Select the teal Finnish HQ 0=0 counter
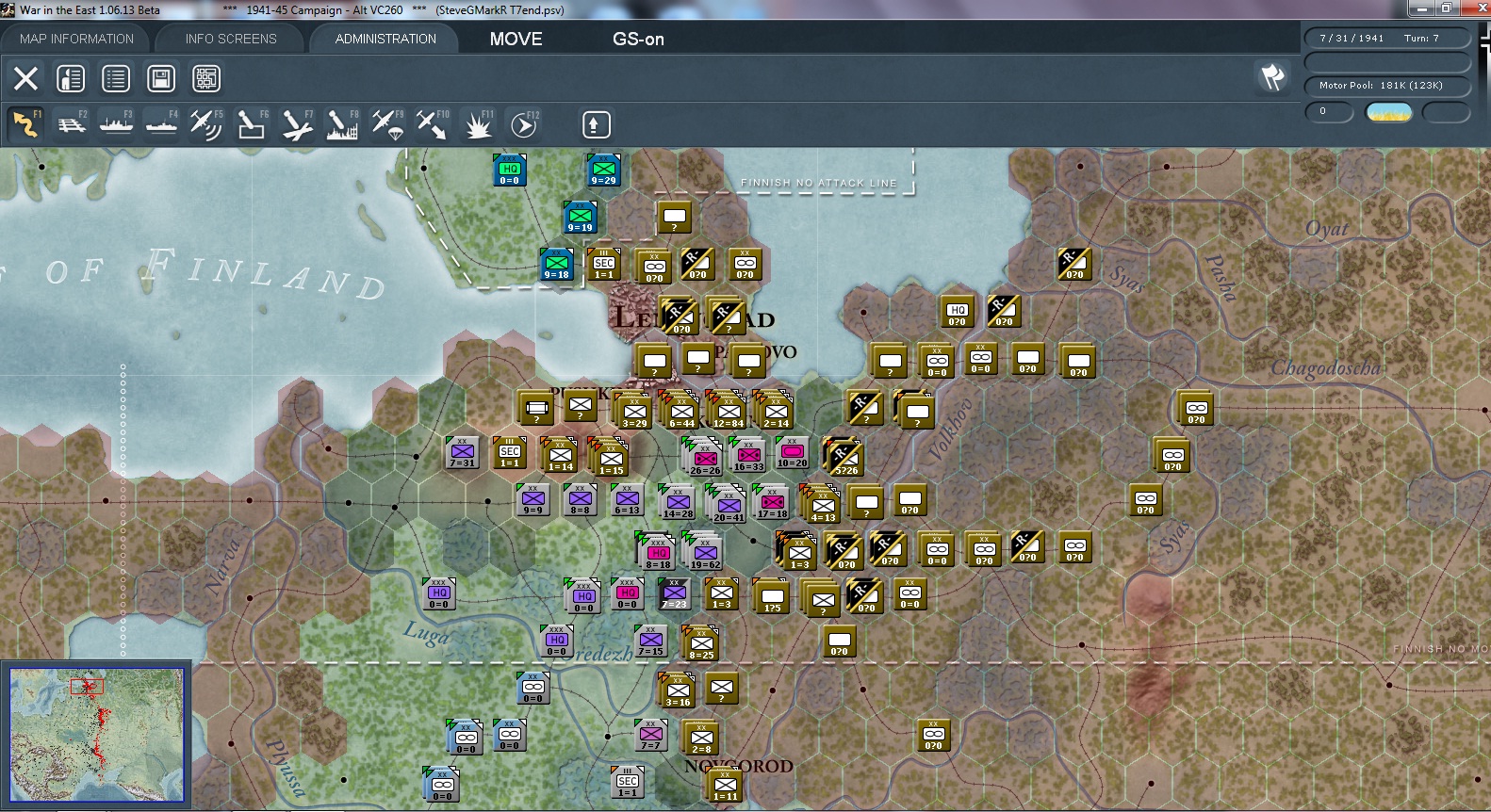Screen dimensions: 1491x812 coord(509,171)
